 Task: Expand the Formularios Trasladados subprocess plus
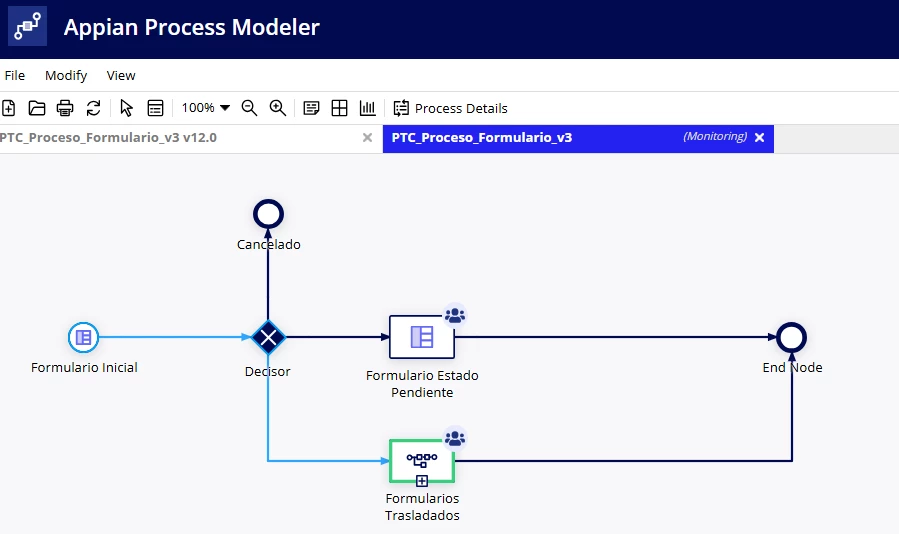(x=422, y=481)
